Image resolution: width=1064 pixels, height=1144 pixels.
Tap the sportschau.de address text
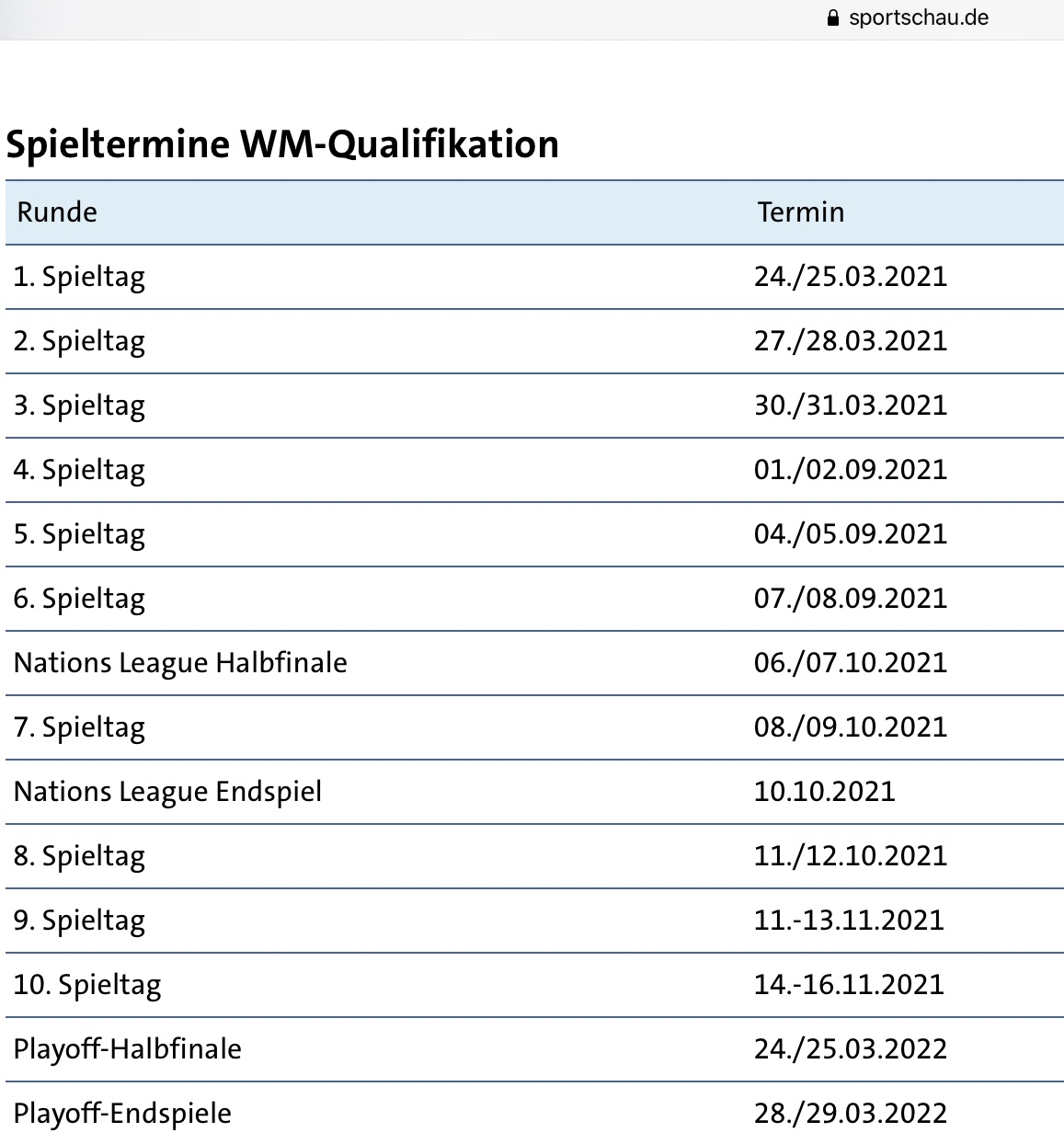point(918,18)
